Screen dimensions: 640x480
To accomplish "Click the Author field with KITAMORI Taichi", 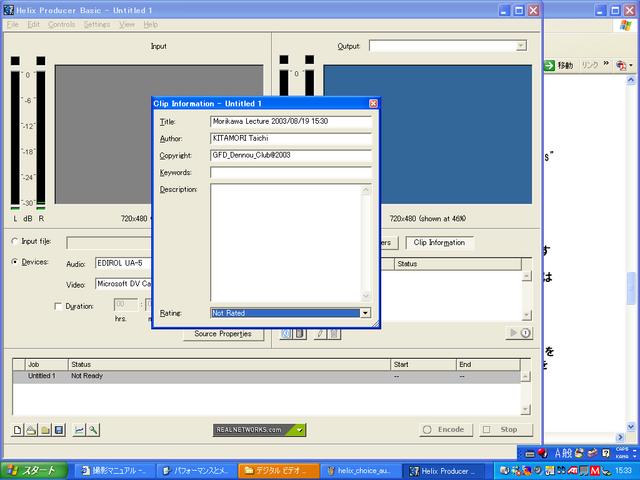I will coord(291,138).
